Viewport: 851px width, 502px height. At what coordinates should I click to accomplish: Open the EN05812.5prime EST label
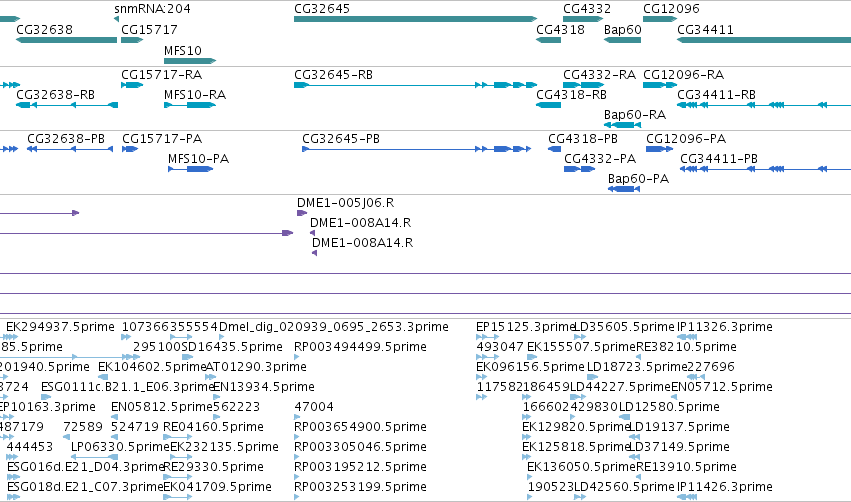tap(162, 406)
